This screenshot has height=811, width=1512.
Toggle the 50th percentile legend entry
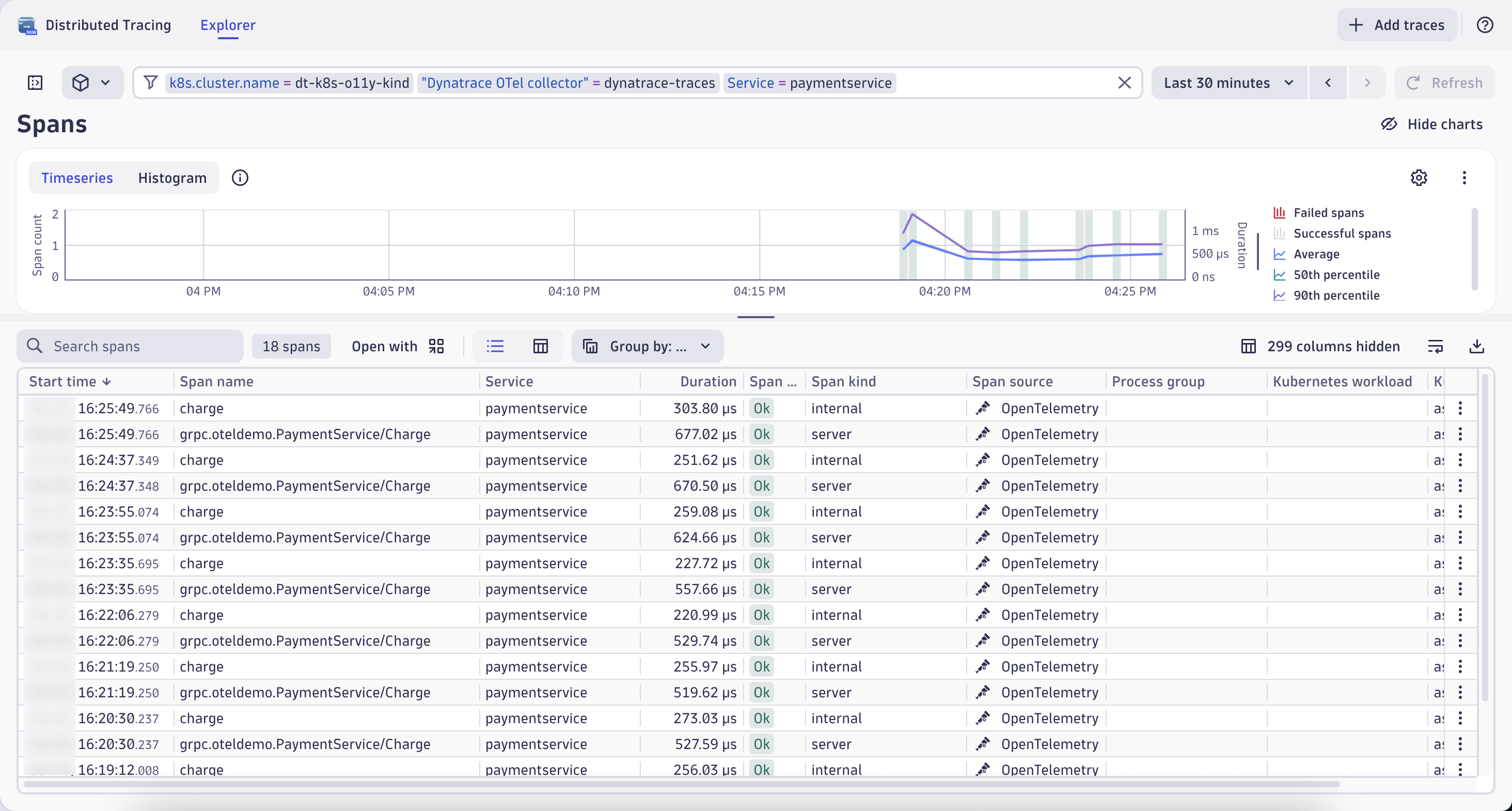coord(1336,274)
